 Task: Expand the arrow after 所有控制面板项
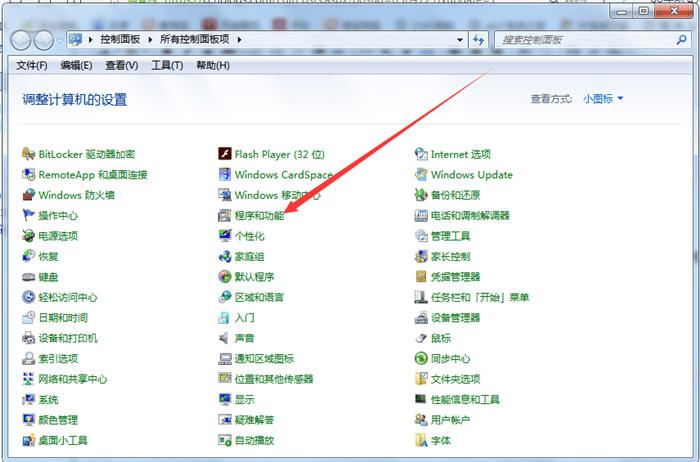click(240, 39)
